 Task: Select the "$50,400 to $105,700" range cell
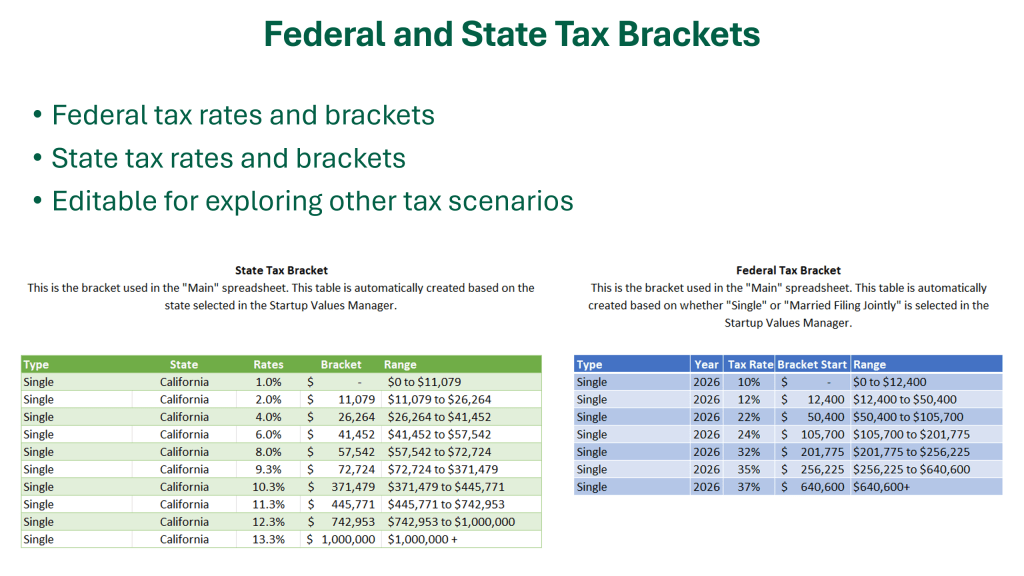[907, 417]
